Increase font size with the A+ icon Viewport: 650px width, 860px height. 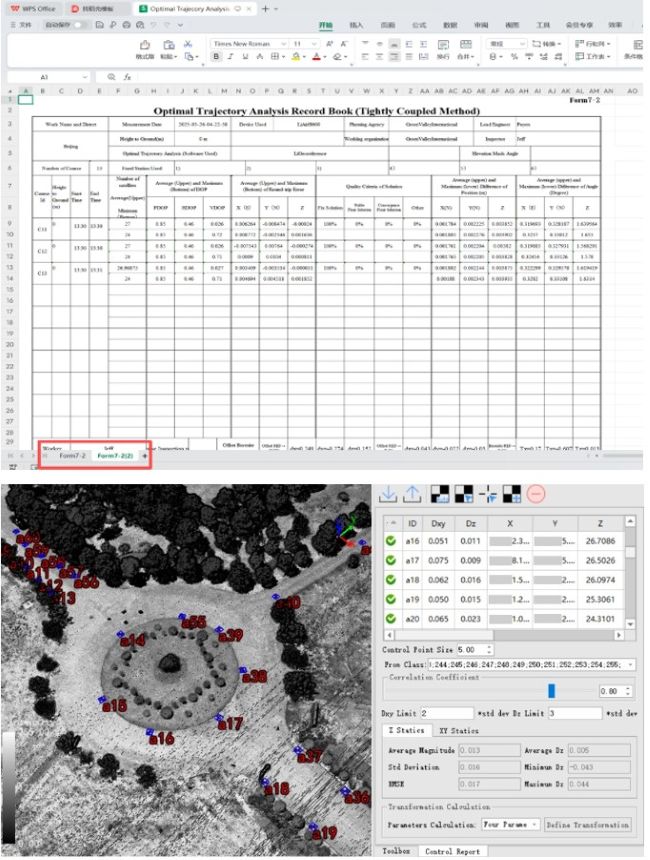pyautogui.click(x=330, y=43)
